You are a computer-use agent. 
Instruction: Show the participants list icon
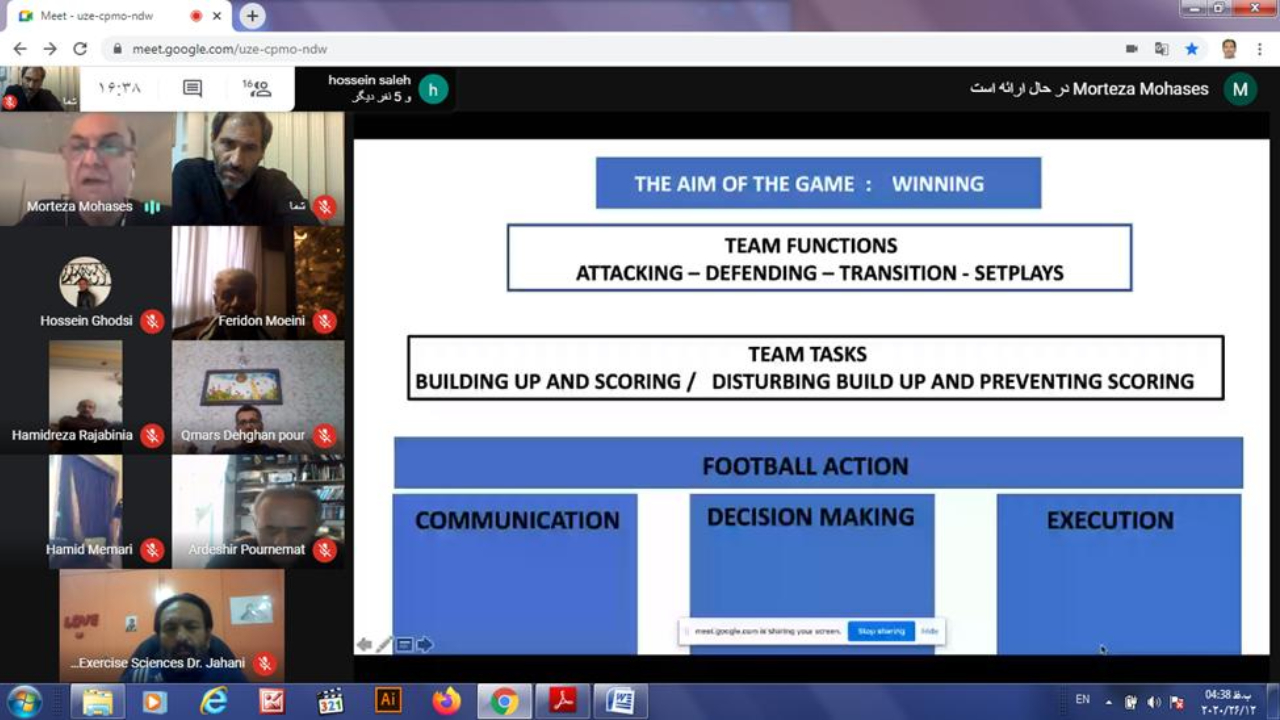258,89
